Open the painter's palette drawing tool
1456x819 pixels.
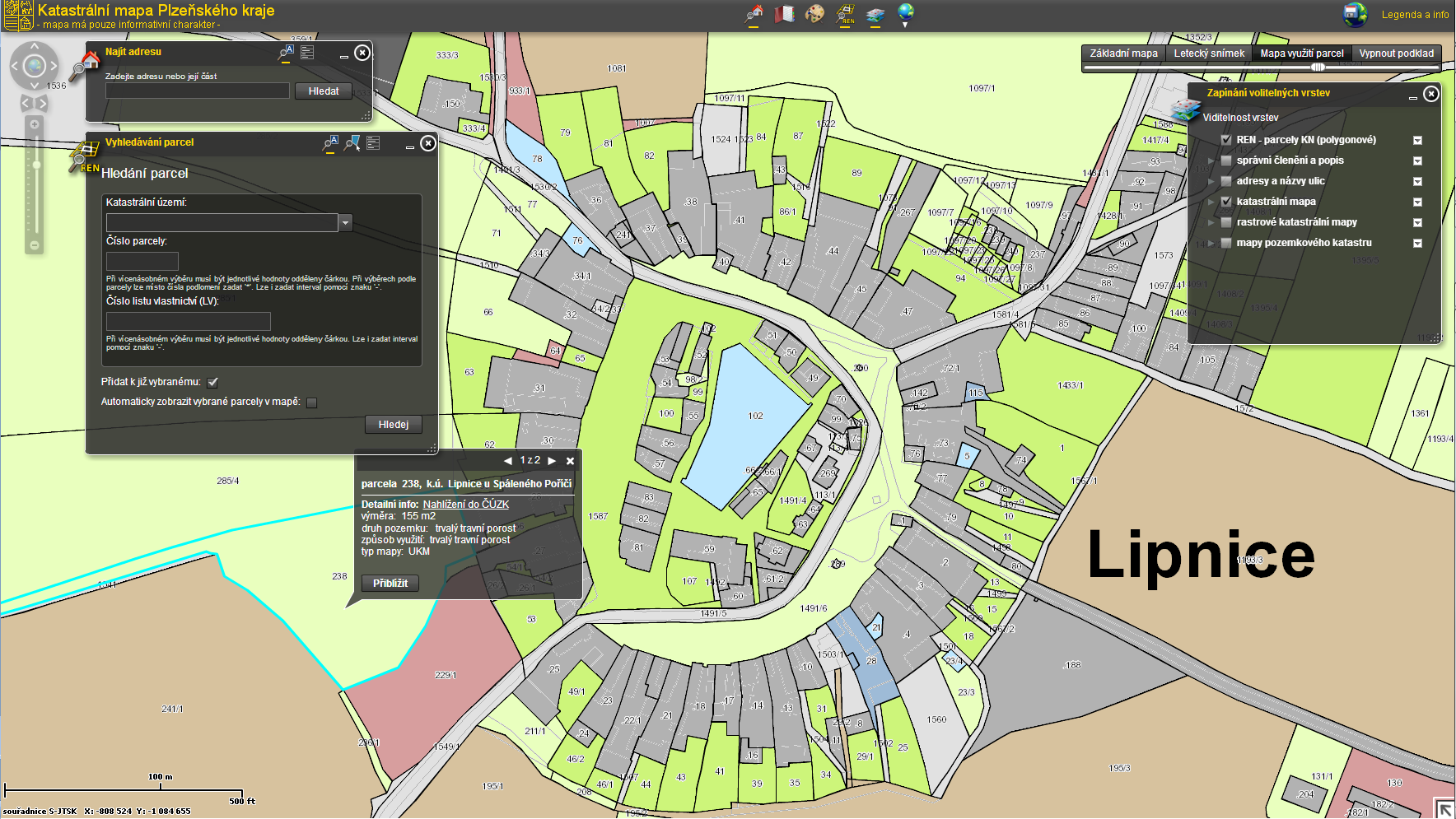[x=814, y=13]
